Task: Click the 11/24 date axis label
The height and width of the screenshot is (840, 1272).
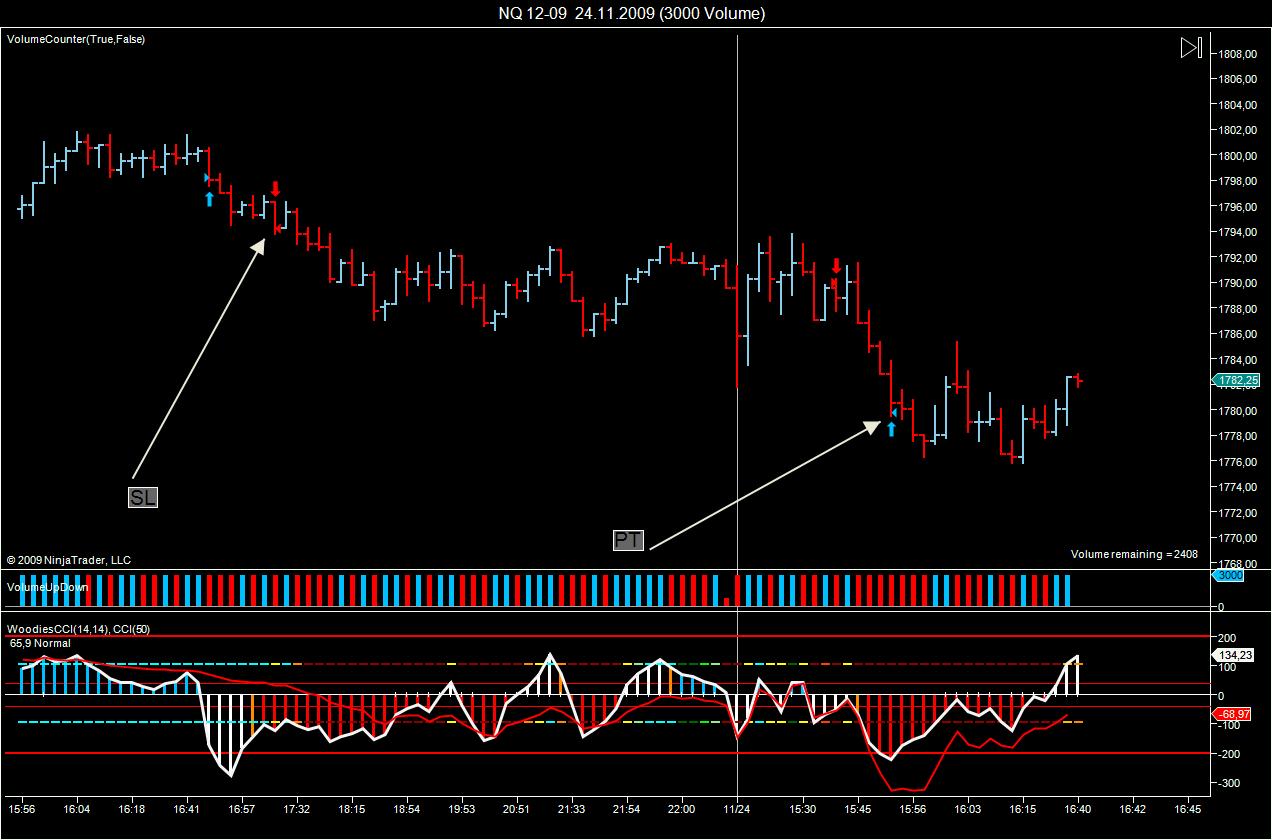Action: 737,807
